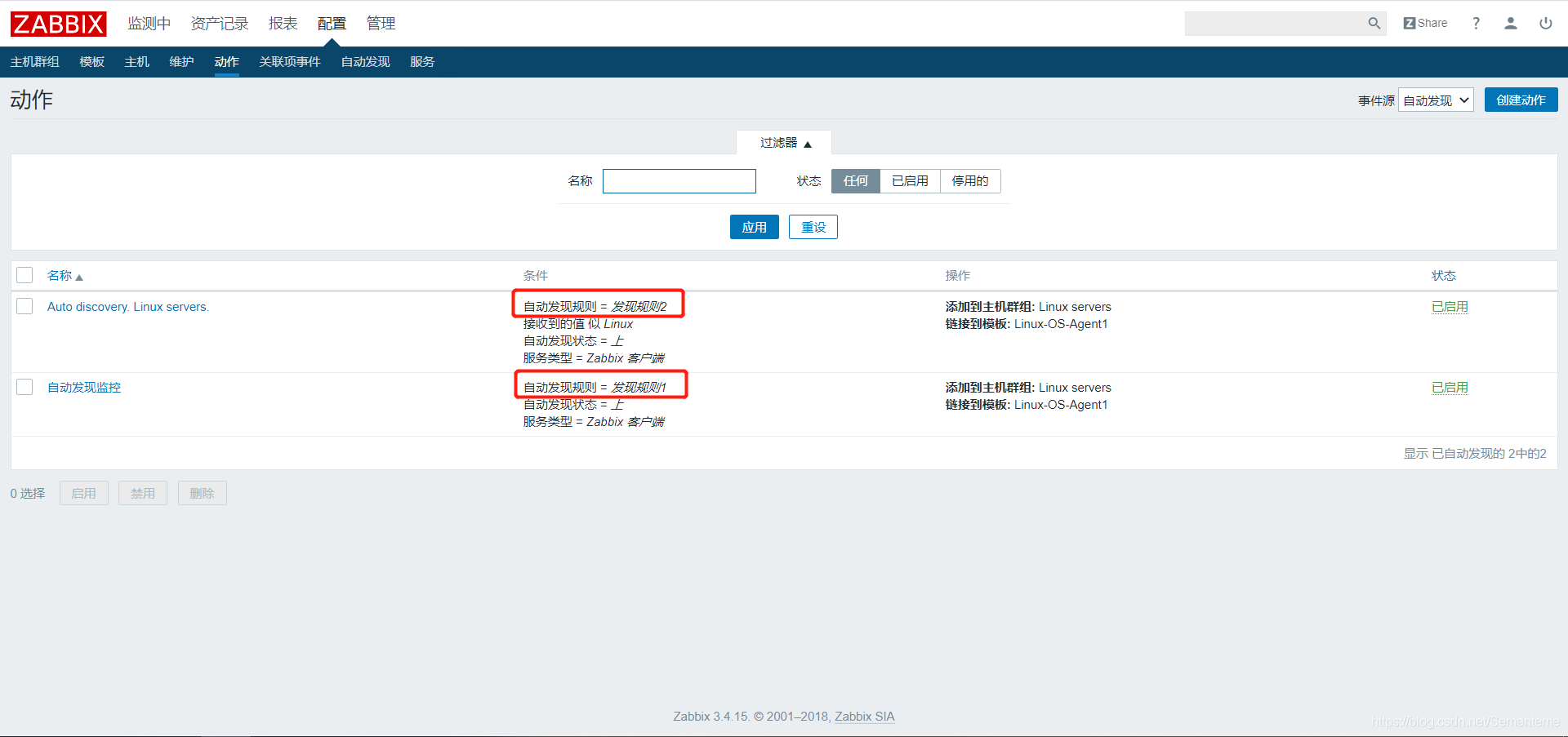Viewport: 1568px width, 737px height.
Task: Open the Auto discovery. Linux servers. action
Action: tap(128, 307)
